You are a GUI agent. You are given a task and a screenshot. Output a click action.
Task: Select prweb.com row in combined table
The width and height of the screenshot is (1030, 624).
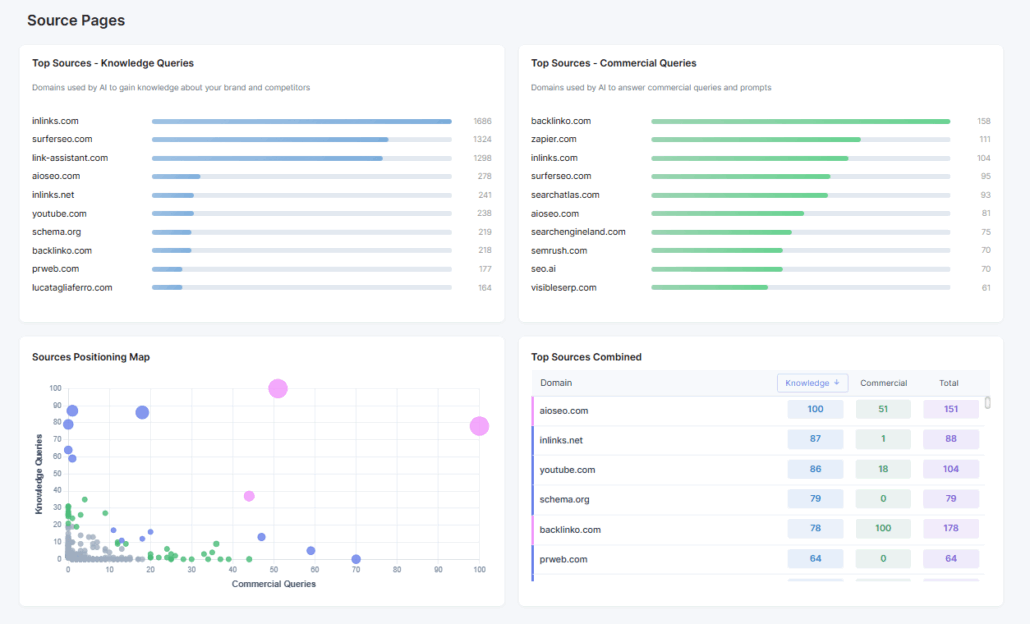pos(758,559)
